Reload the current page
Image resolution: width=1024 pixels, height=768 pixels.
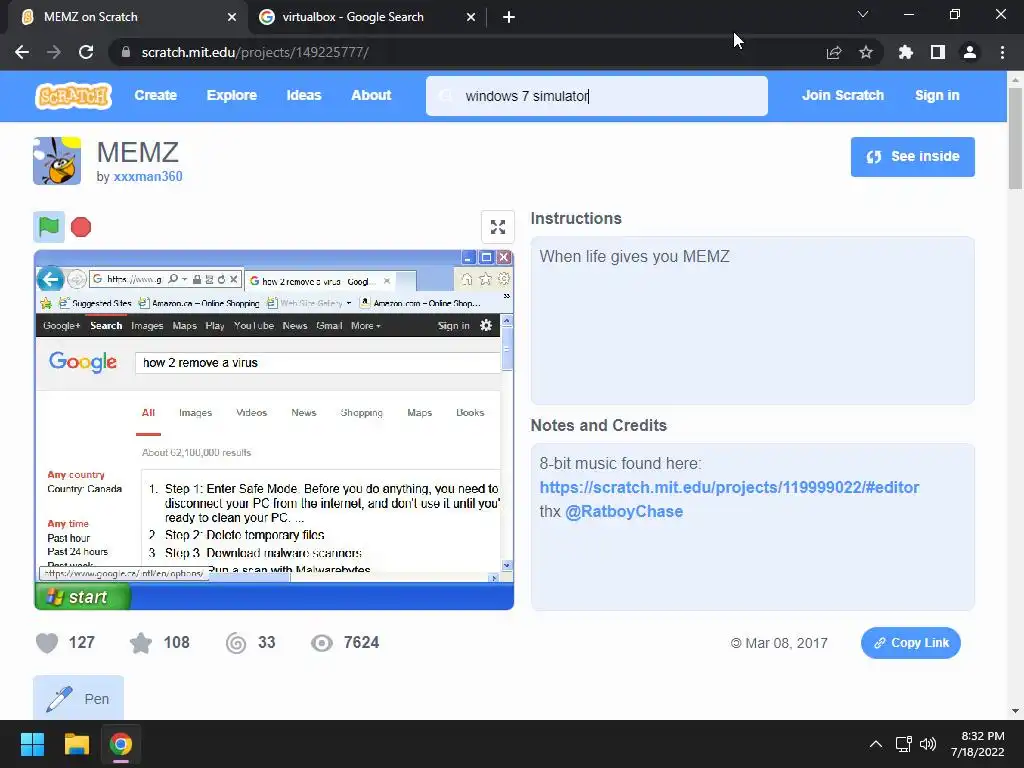tap(86, 52)
